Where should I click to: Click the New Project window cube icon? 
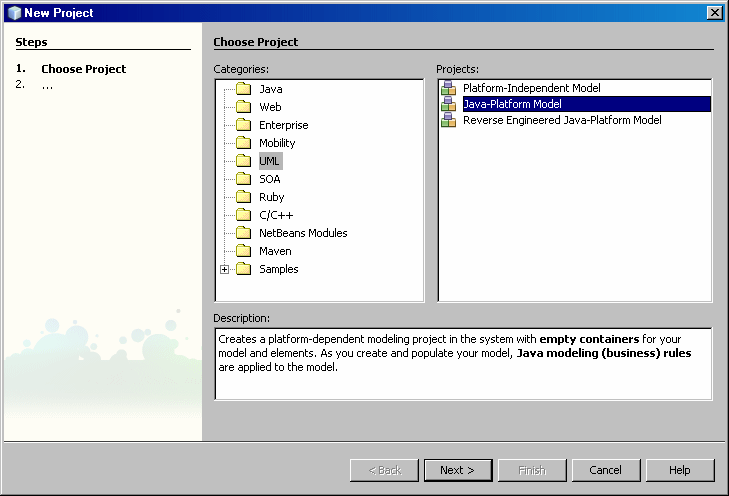pyautogui.click(x=14, y=13)
